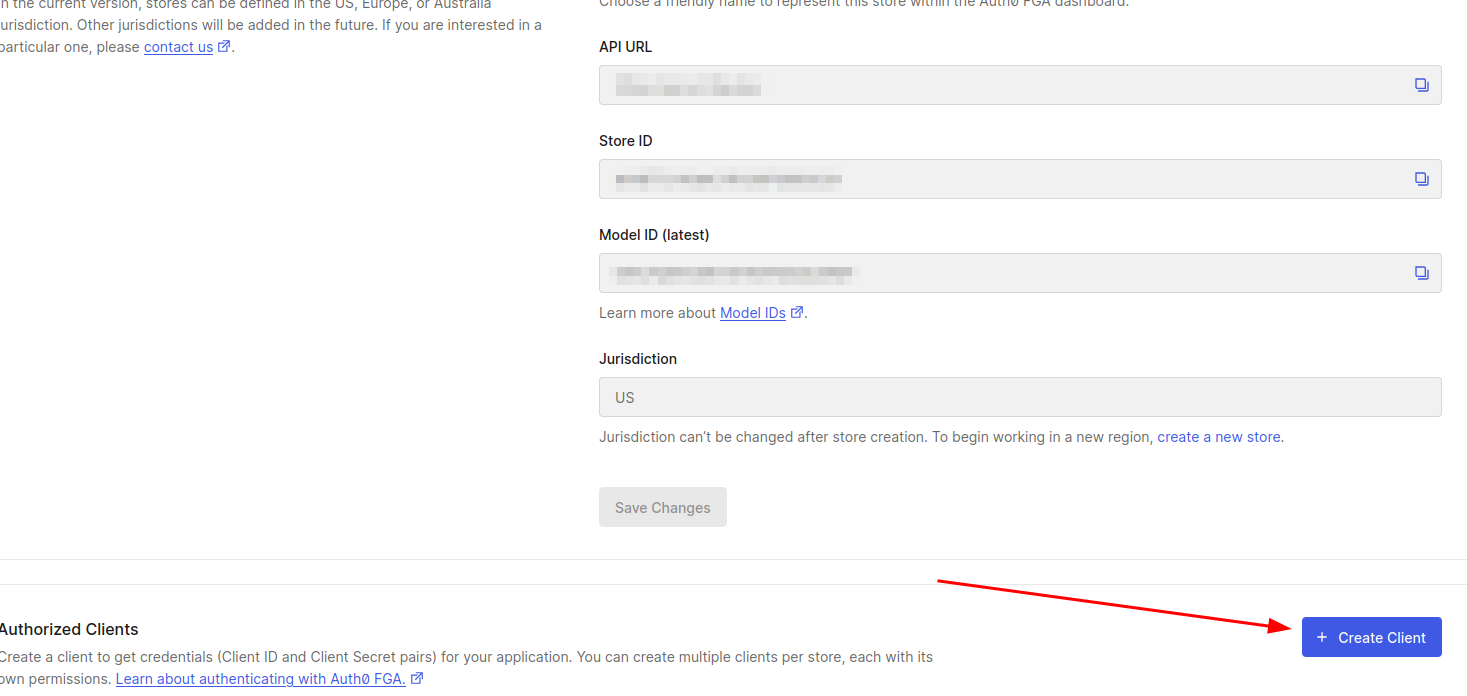Open Learn about authenticating with Auth0 FGA
Image resolution: width=1467 pixels, height=696 pixels.
[x=261, y=678]
